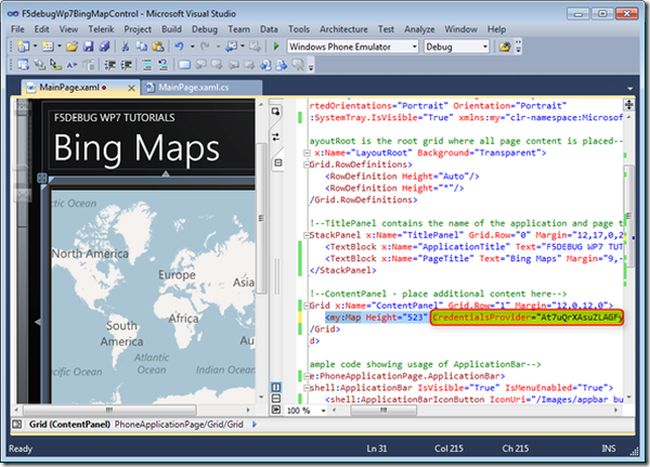This screenshot has height=467, width=650.
Task: Click the PhoneApplicationPage/Grid/Grid path text
Action: pyautogui.click(x=176, y=425)
